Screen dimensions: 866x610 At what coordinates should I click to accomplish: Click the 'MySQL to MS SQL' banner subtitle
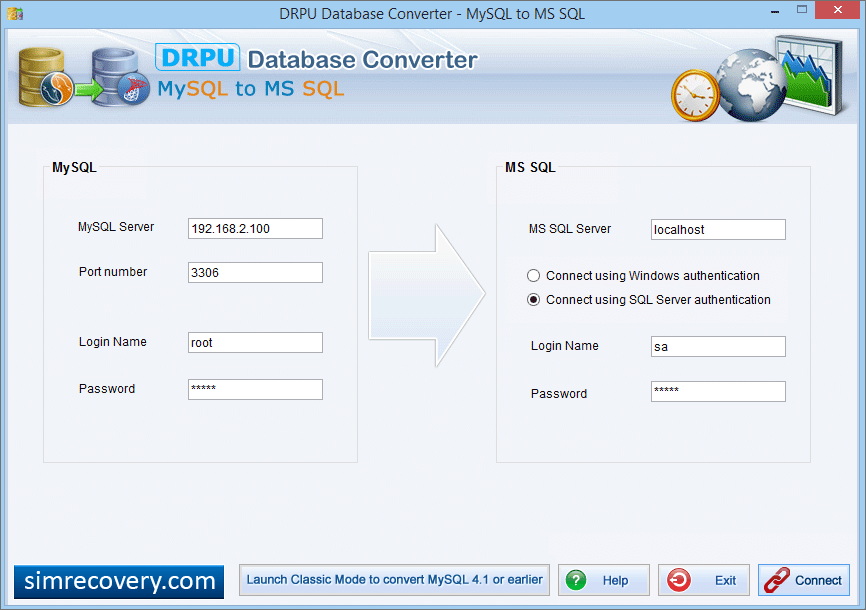click(x=251, y=88)
